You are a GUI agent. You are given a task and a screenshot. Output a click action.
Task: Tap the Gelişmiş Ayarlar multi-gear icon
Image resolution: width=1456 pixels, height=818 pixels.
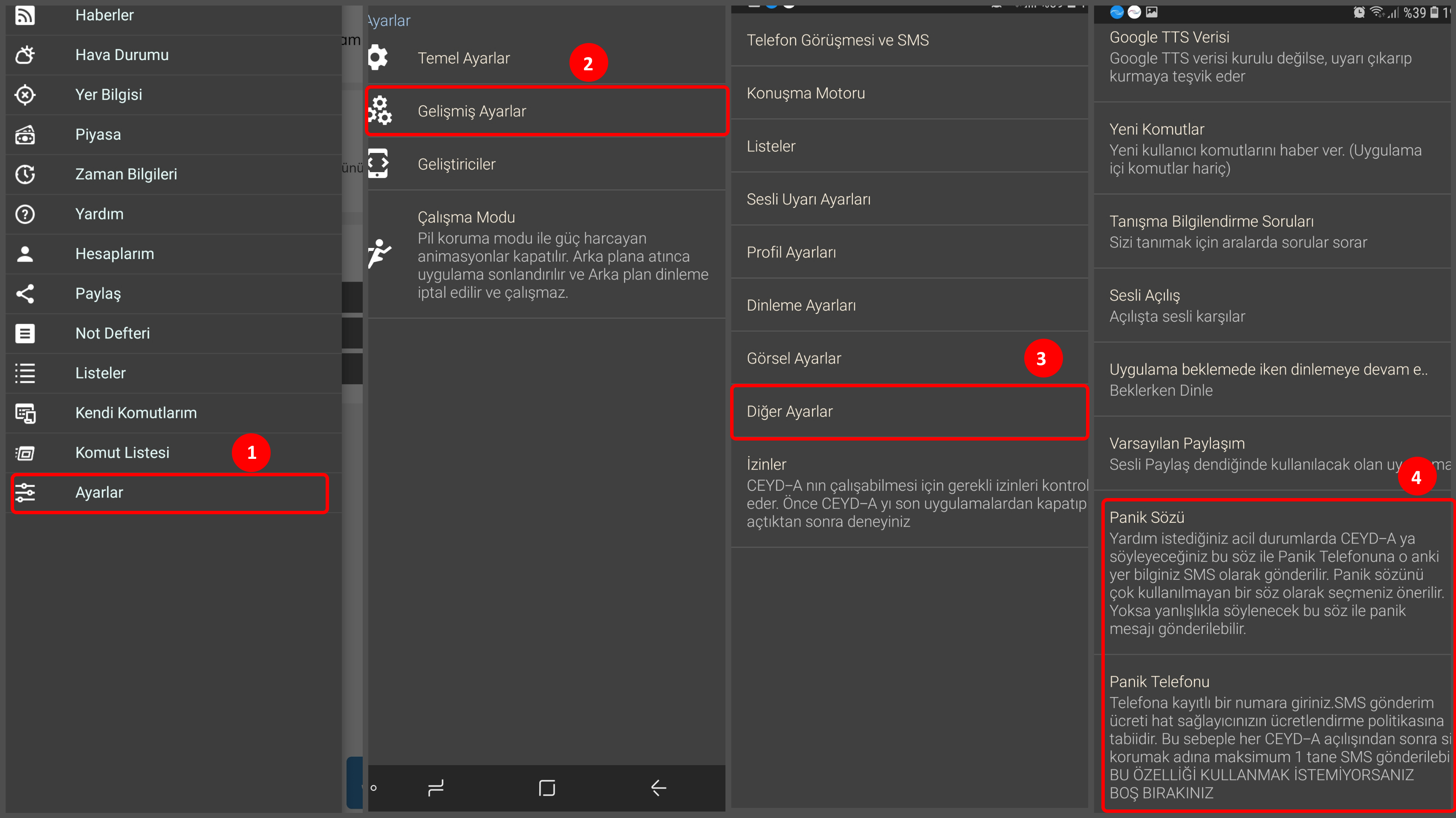coord(380,111)
